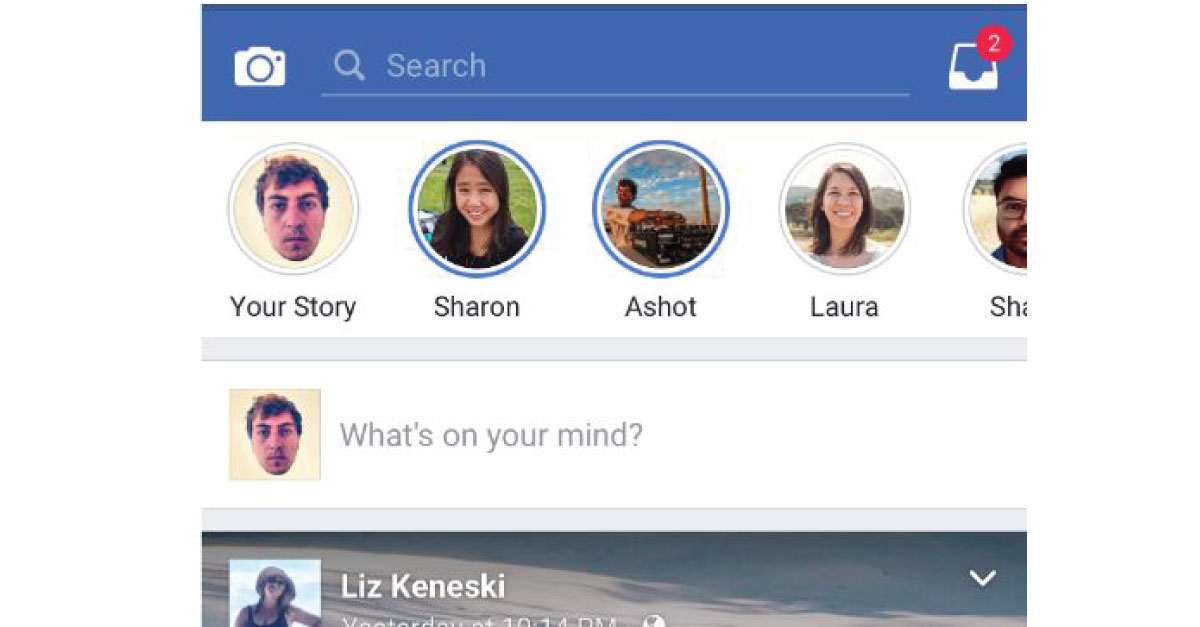Expand the post options chevron on Liz's post
Screen dimensions: 1200x627
(x=983, y=578)
